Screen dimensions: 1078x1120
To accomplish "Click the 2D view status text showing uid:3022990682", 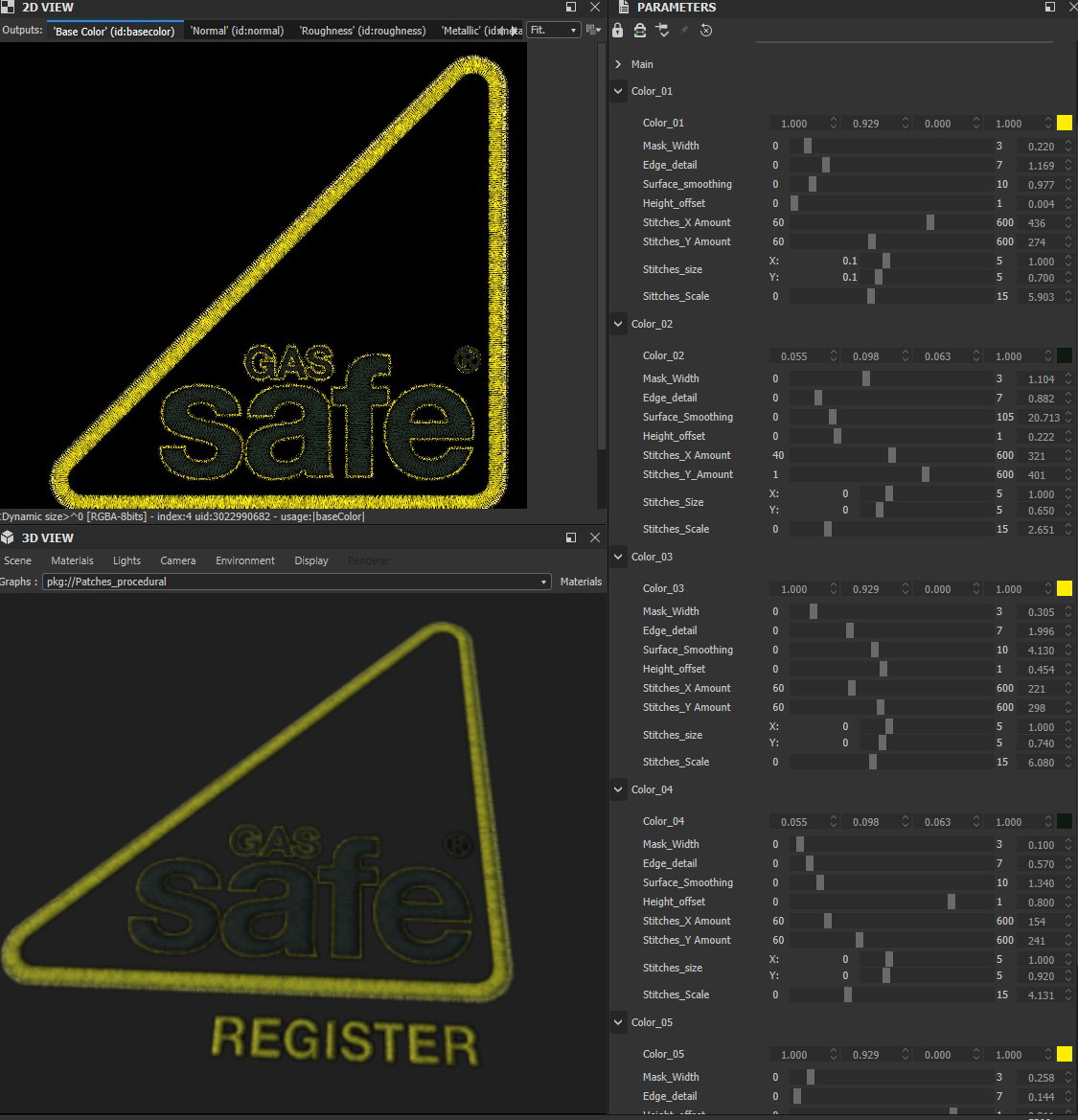I will coord(182,516).
